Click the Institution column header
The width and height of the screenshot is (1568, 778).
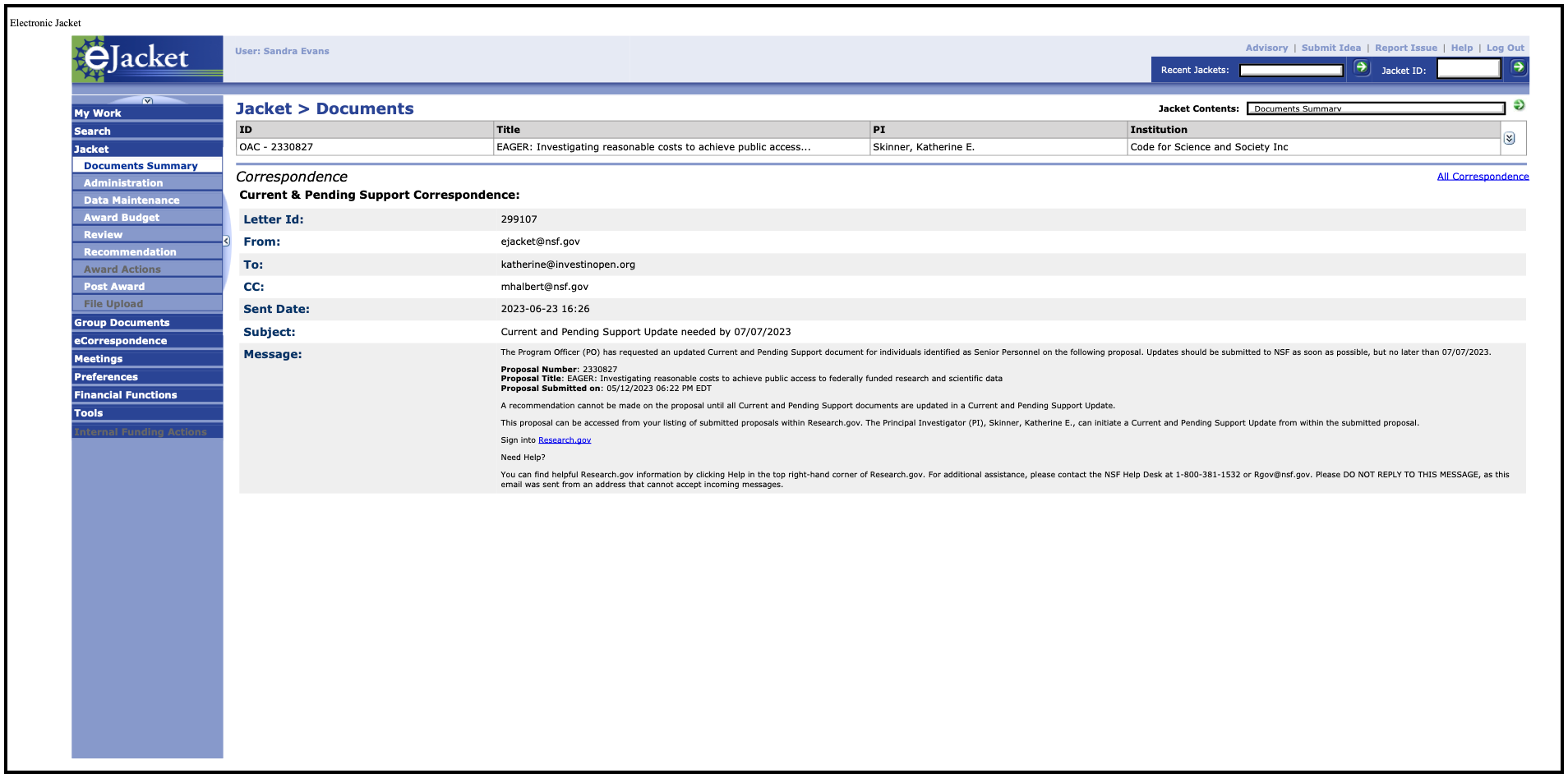[1314, 130]
